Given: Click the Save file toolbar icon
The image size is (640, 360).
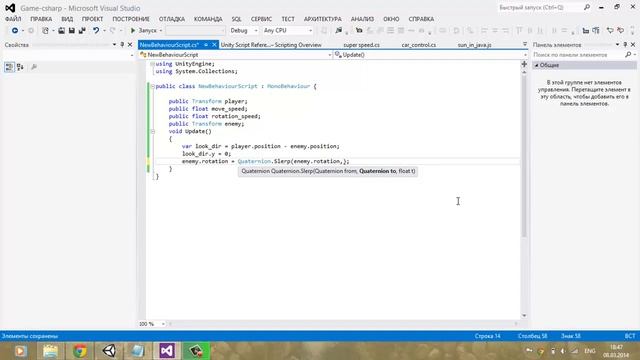Looking at the screenshot, I should pyautogui.click(x=71, y=31).
